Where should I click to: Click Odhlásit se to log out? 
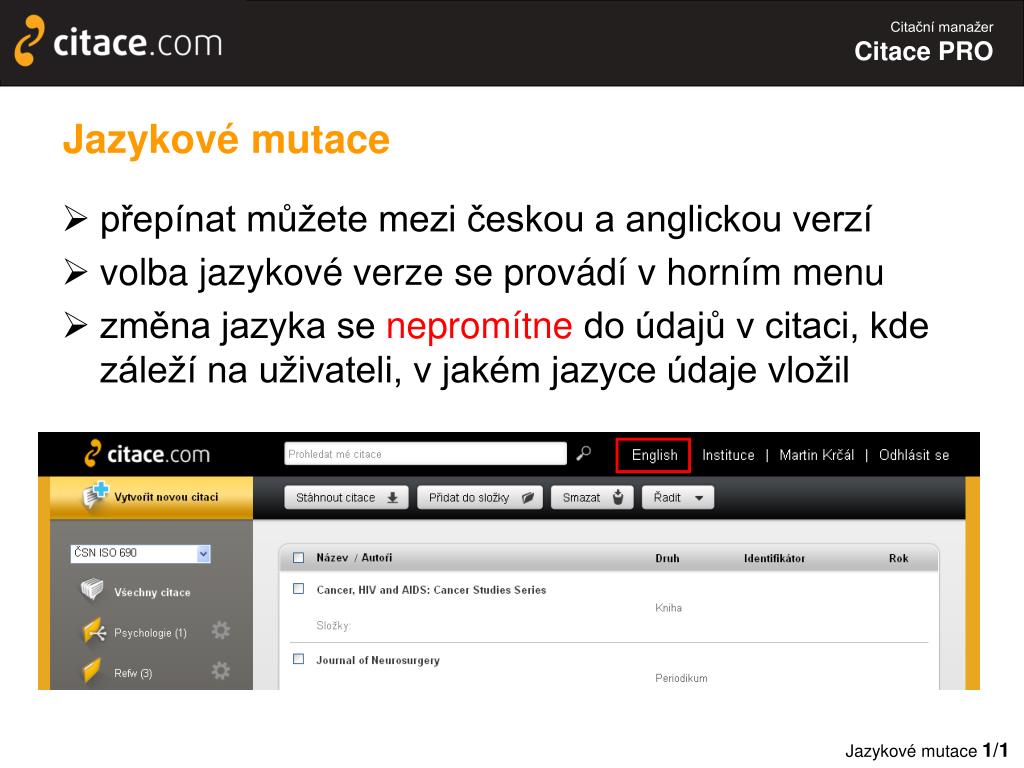914,455
